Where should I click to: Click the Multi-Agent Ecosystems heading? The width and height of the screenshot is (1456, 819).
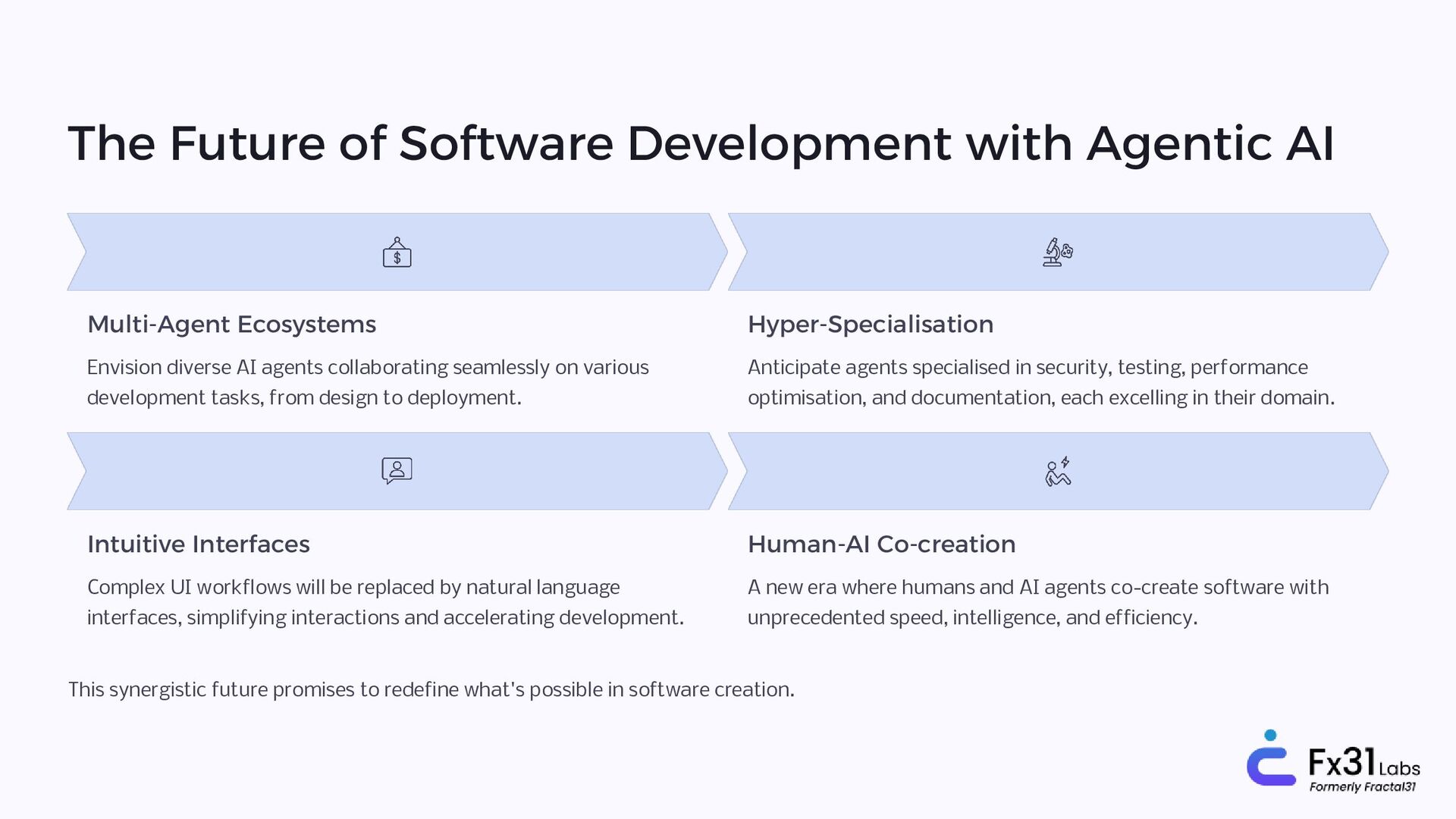(x=231, y=325)
